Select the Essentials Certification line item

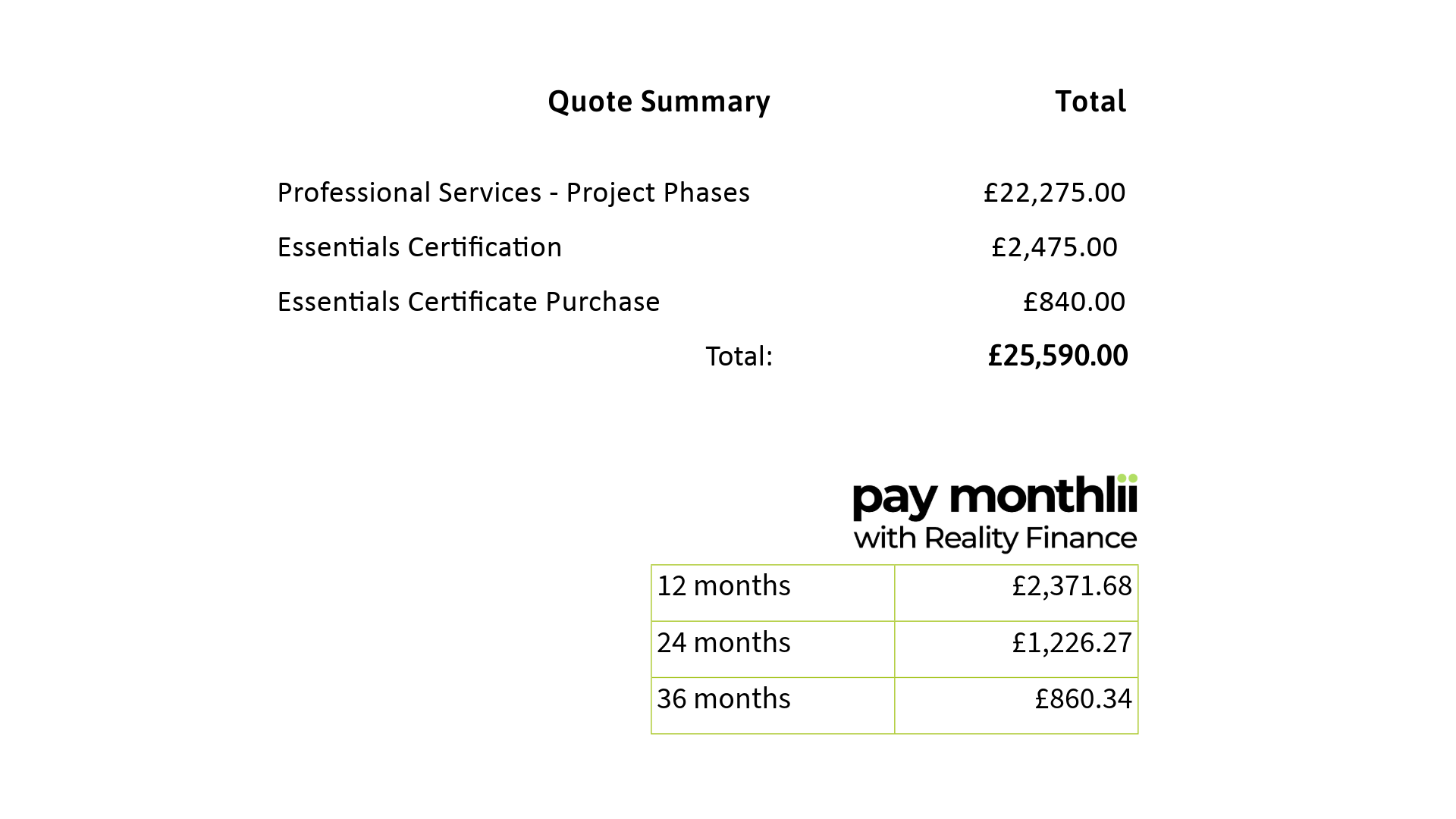pyautogui.click(x=419, y=247)
